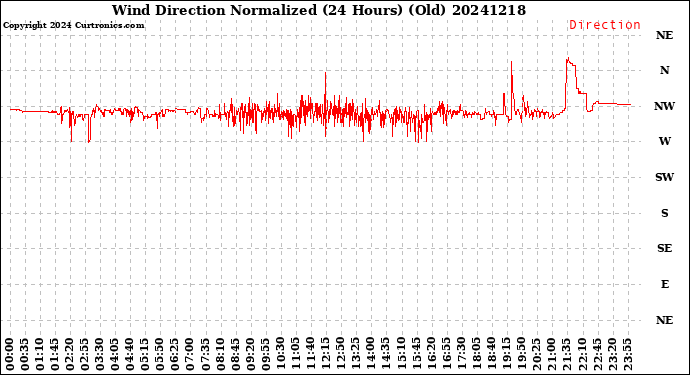The width and height of the screenshot is (690, 375).
Task: Click the 18:40 time axis label
Action: (x=491, y=355)
